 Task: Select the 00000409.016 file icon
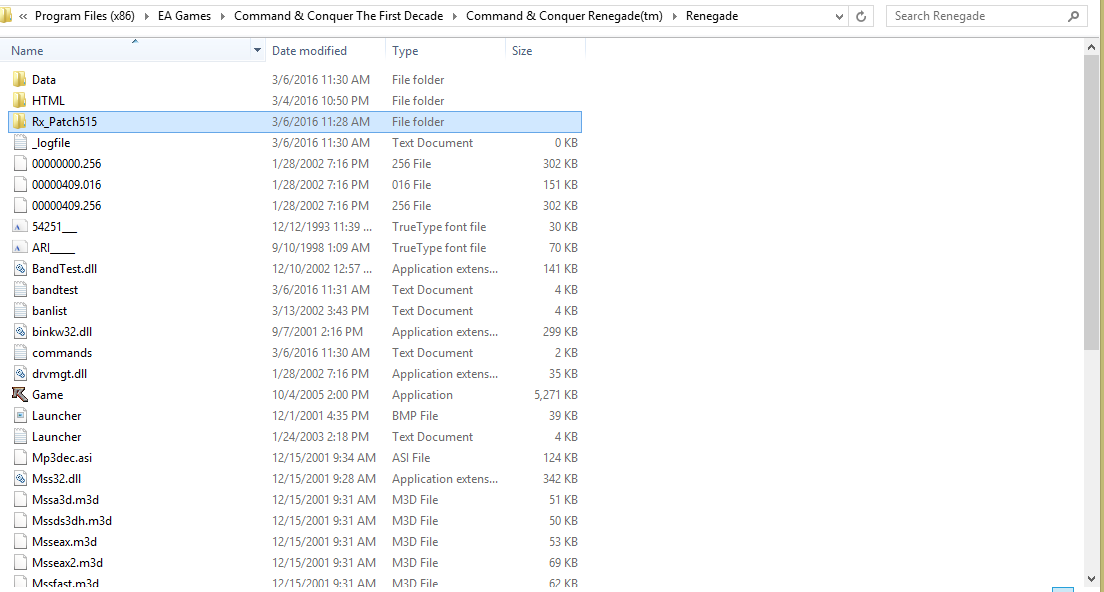[20, 185]
